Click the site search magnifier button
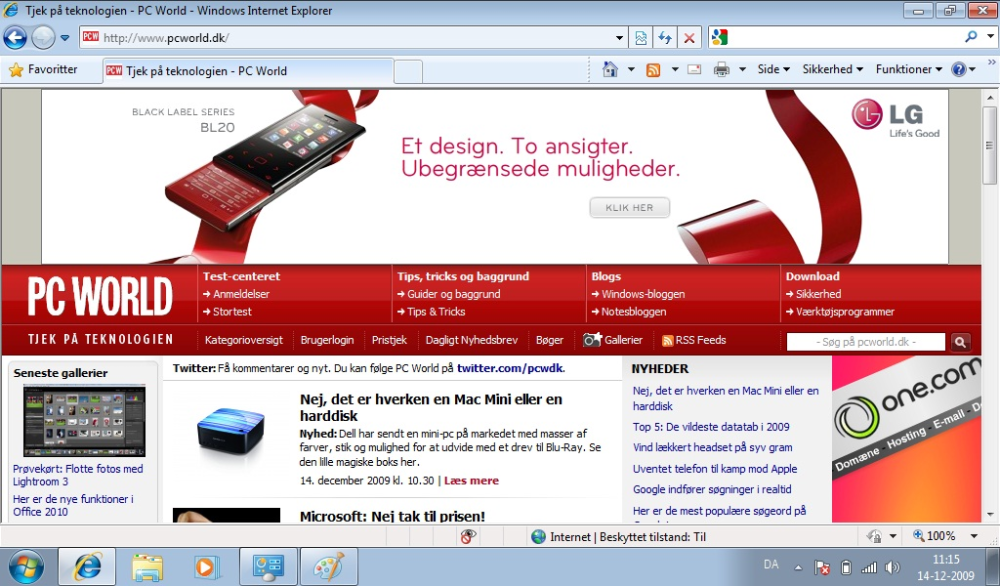 point(960,342)
